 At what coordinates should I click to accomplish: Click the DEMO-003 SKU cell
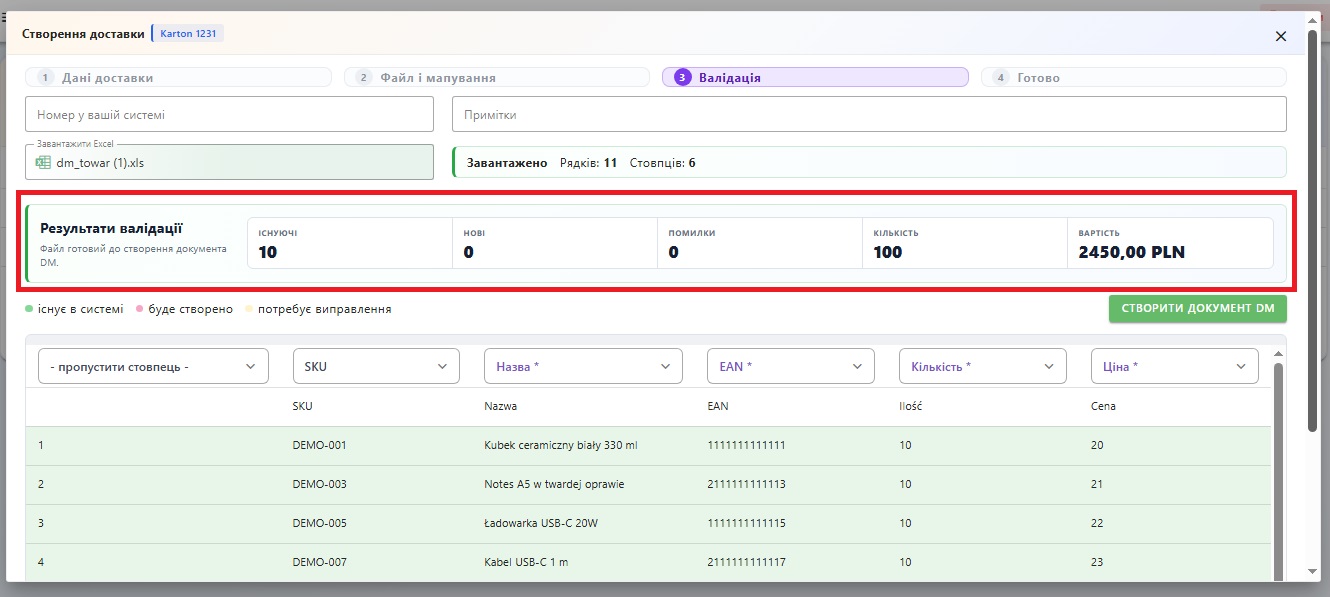pos(319,484)
